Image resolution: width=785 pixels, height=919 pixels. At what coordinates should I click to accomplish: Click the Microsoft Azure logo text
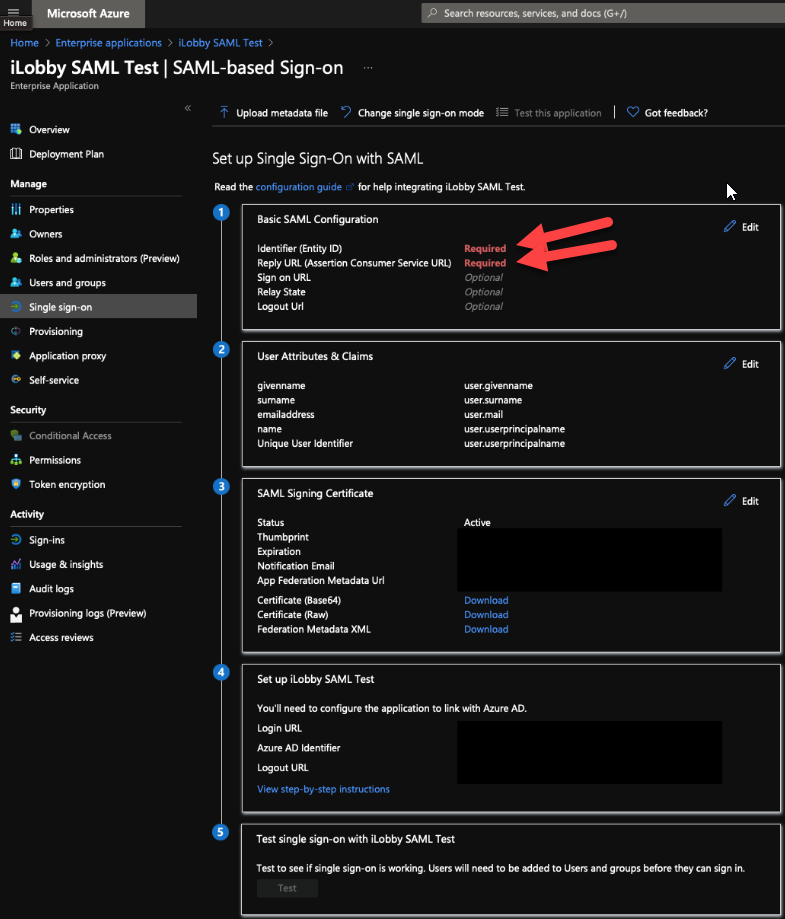[x=88, y=13]
